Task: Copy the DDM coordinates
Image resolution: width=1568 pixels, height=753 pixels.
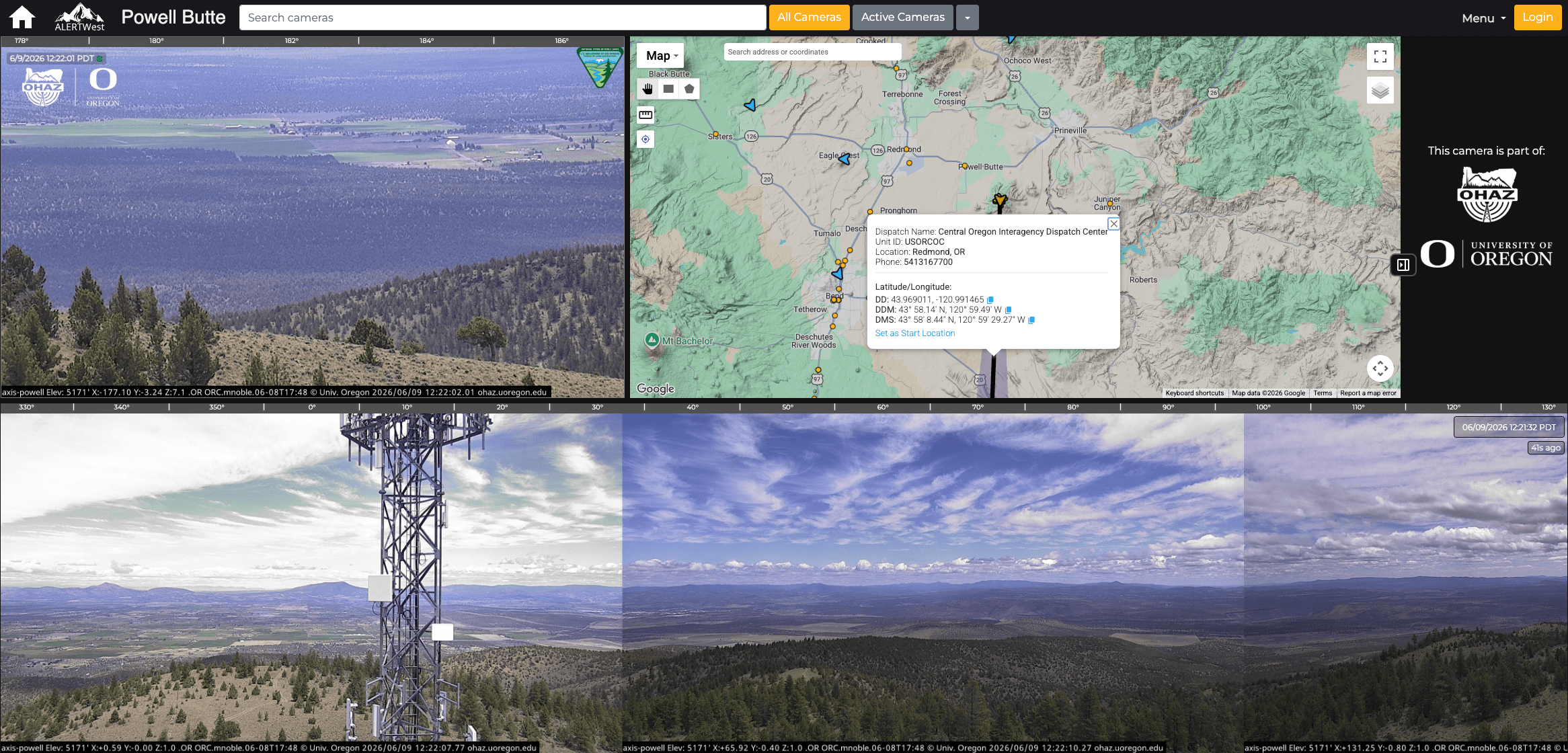Action: click(x=1008, y=310)
